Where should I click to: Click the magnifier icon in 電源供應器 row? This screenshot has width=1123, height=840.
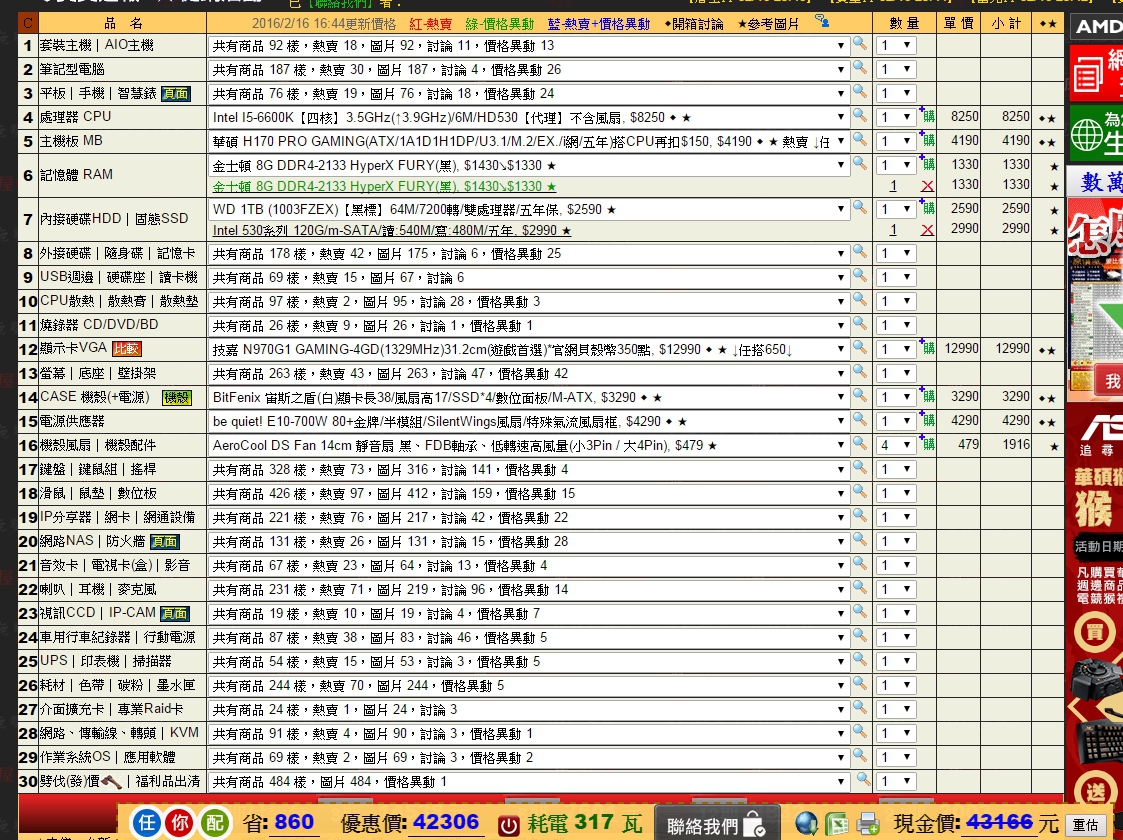click(x=859, y=420)
